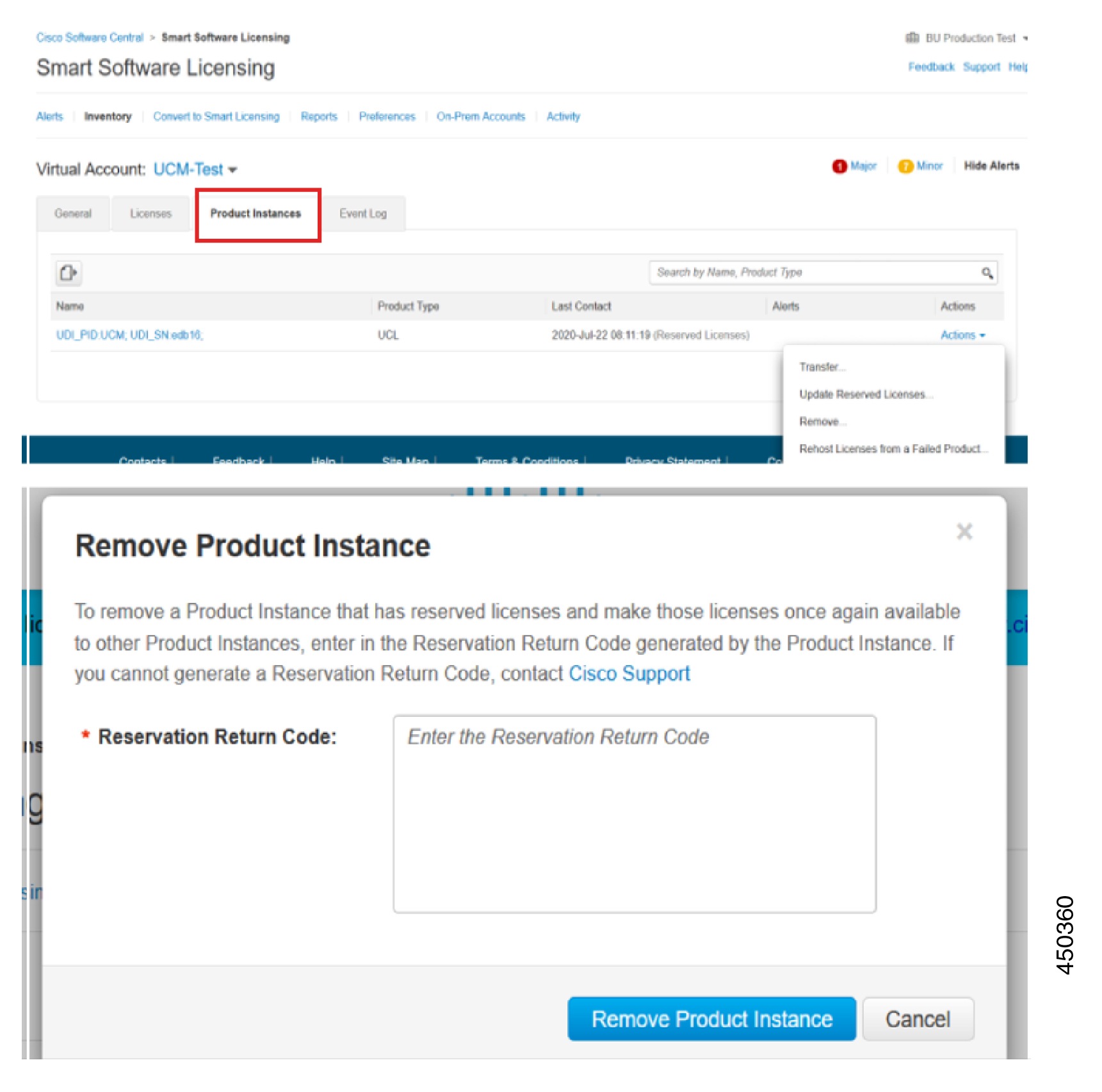
Task: Click the orange Minor alert badge
Action: pyautogui.click(x=905, y=166)
